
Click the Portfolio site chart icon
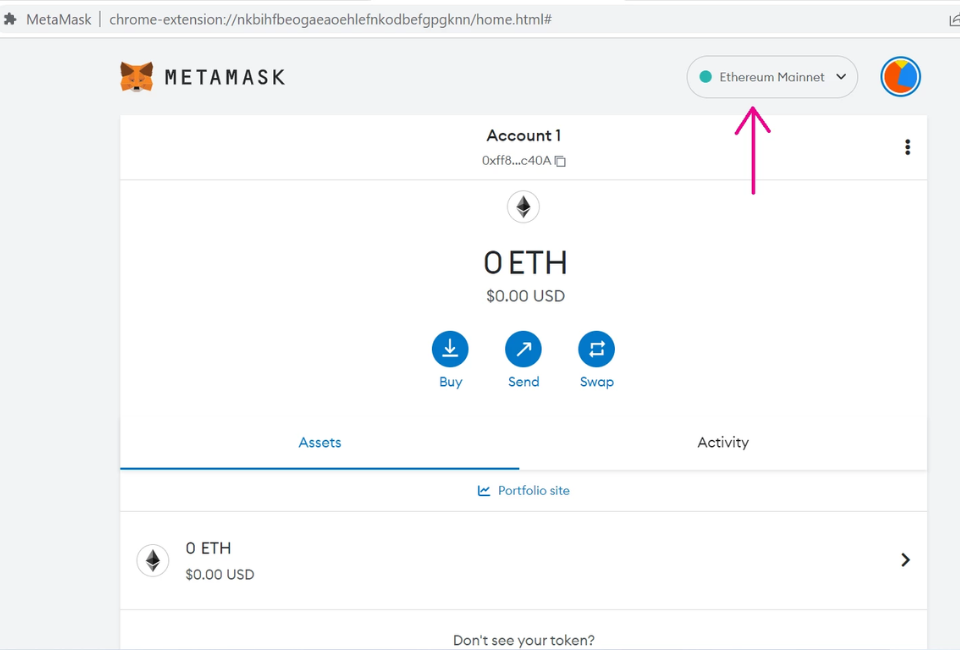(483, 490)
